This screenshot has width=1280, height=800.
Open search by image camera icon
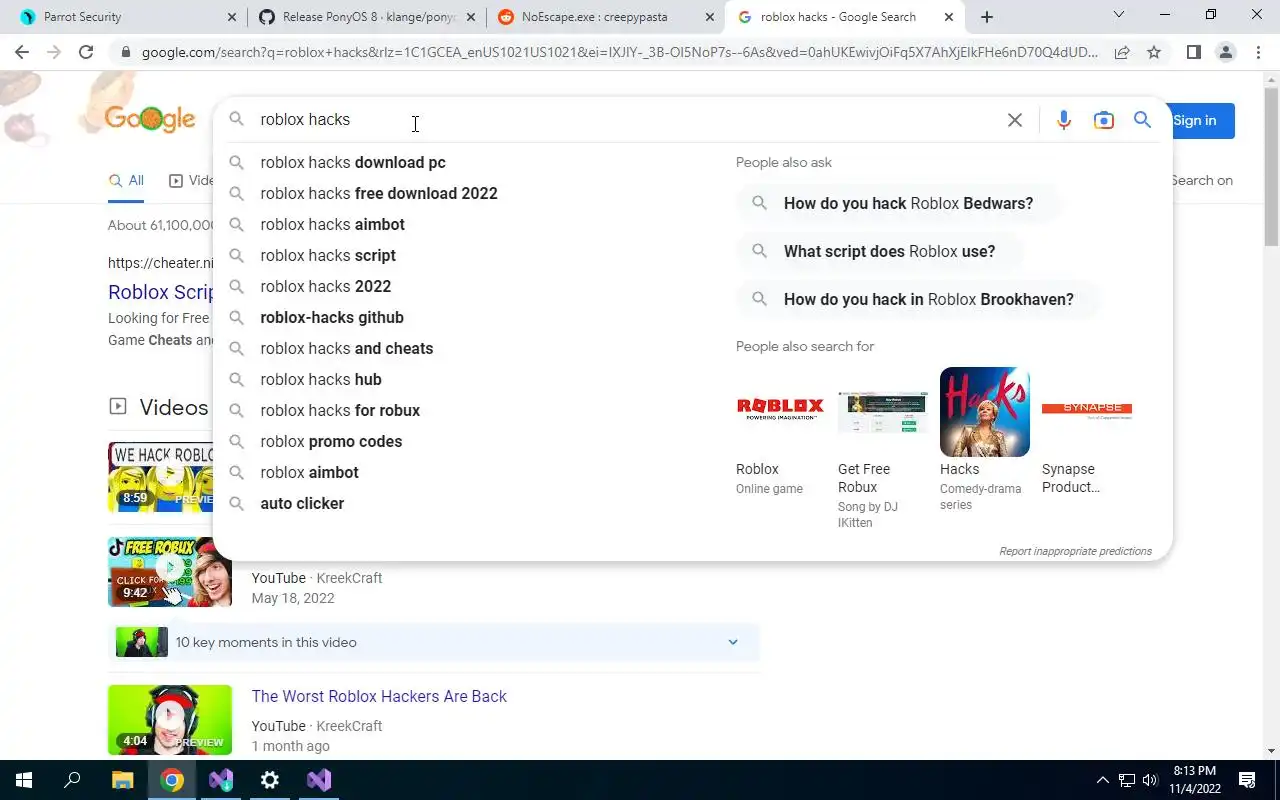(1103, 120)
